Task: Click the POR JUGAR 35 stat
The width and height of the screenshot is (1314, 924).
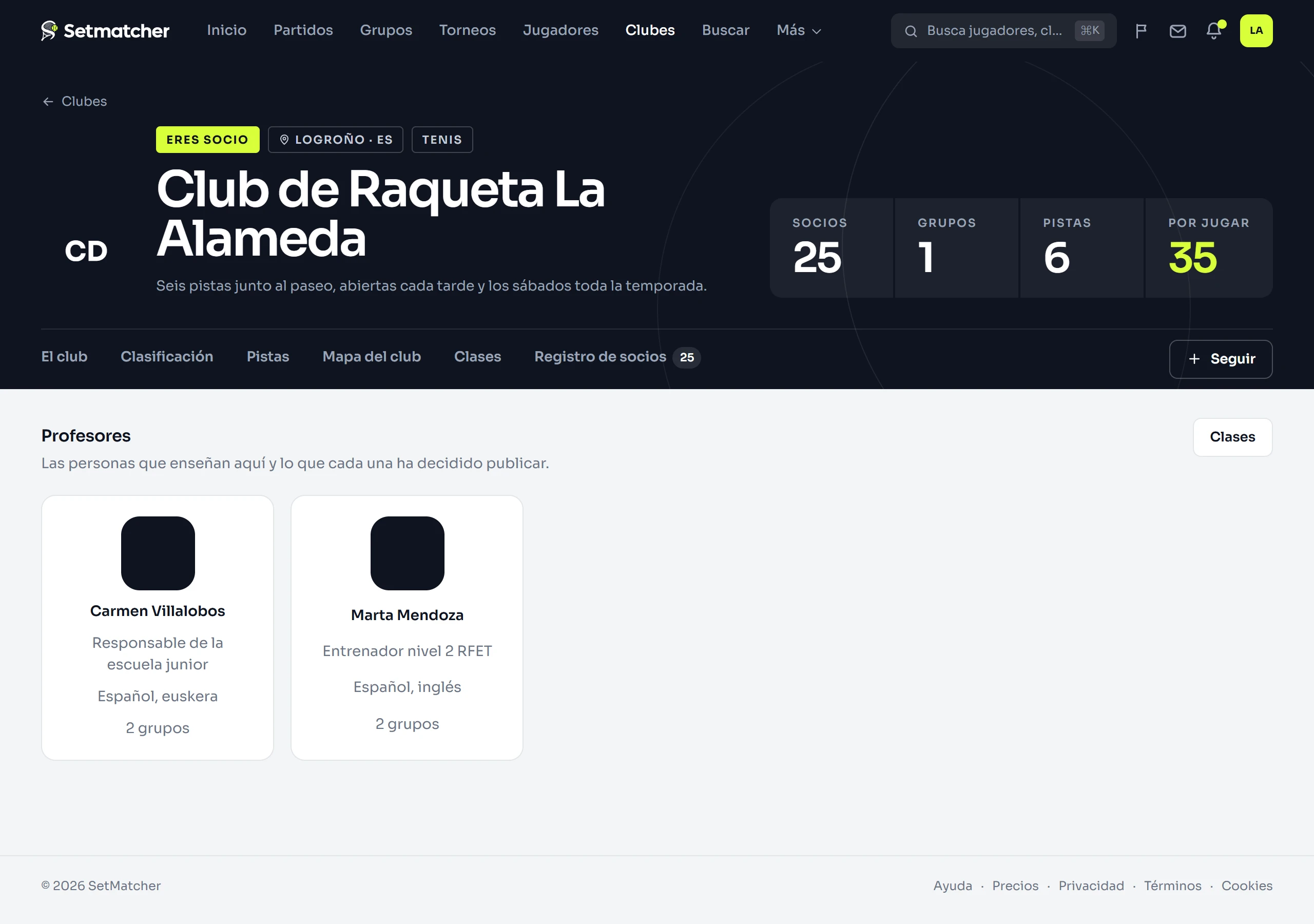Action: coord(1208,248)
